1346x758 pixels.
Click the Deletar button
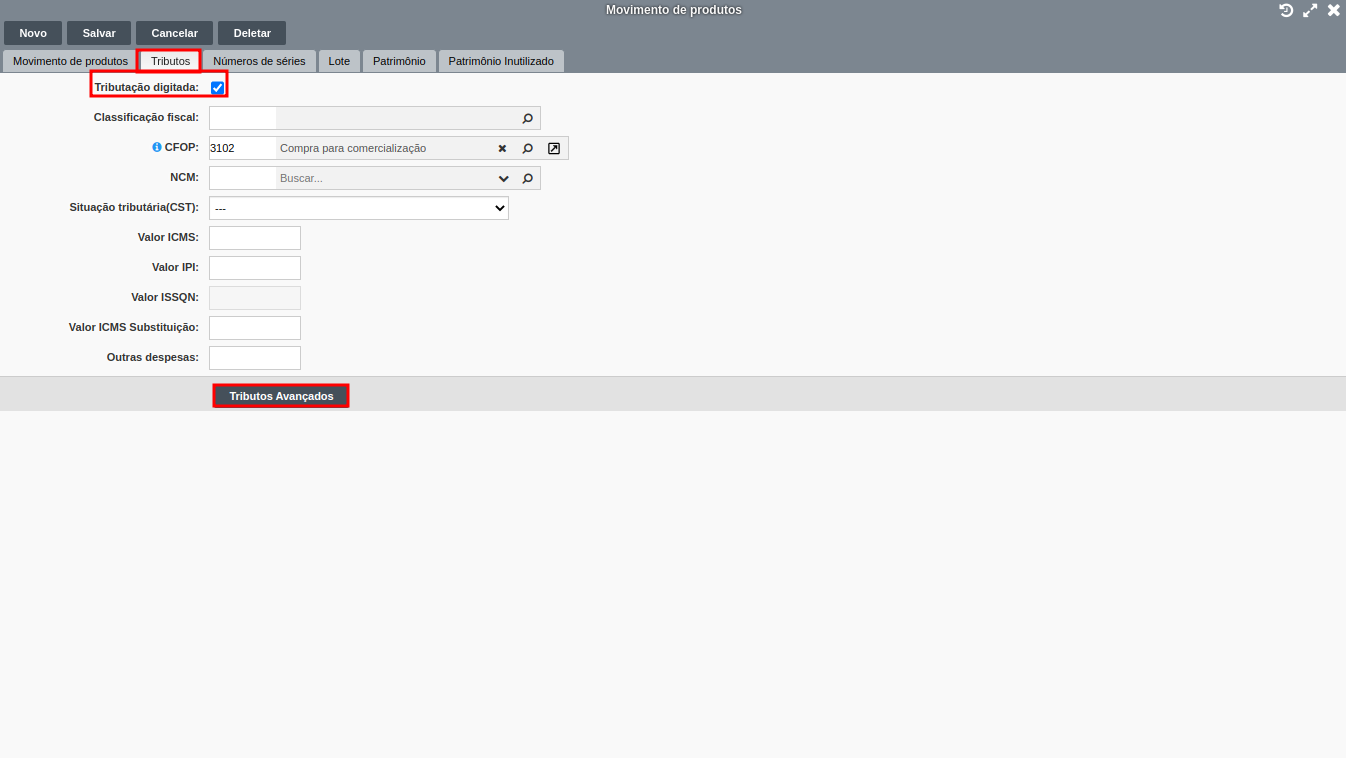[x=252, y=33]
